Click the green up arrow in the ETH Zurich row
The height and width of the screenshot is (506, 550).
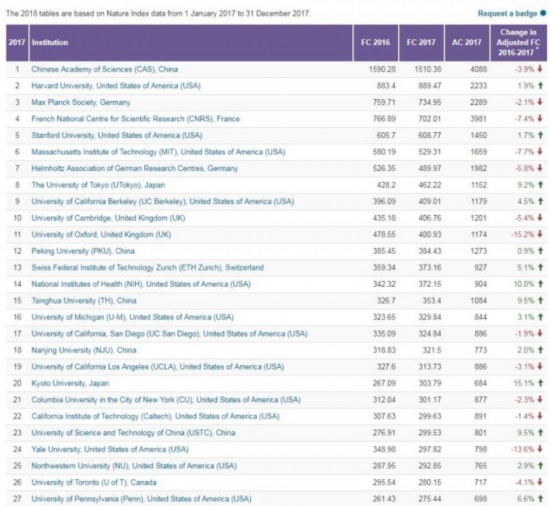[x=540, y=267]
